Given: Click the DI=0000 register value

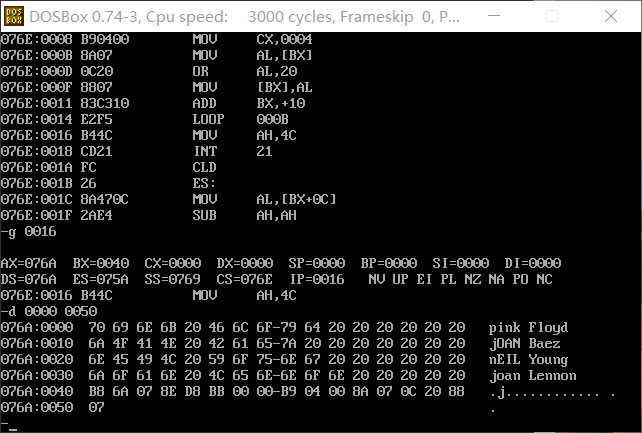Looking at the screenshot, I should click(533, 263).
